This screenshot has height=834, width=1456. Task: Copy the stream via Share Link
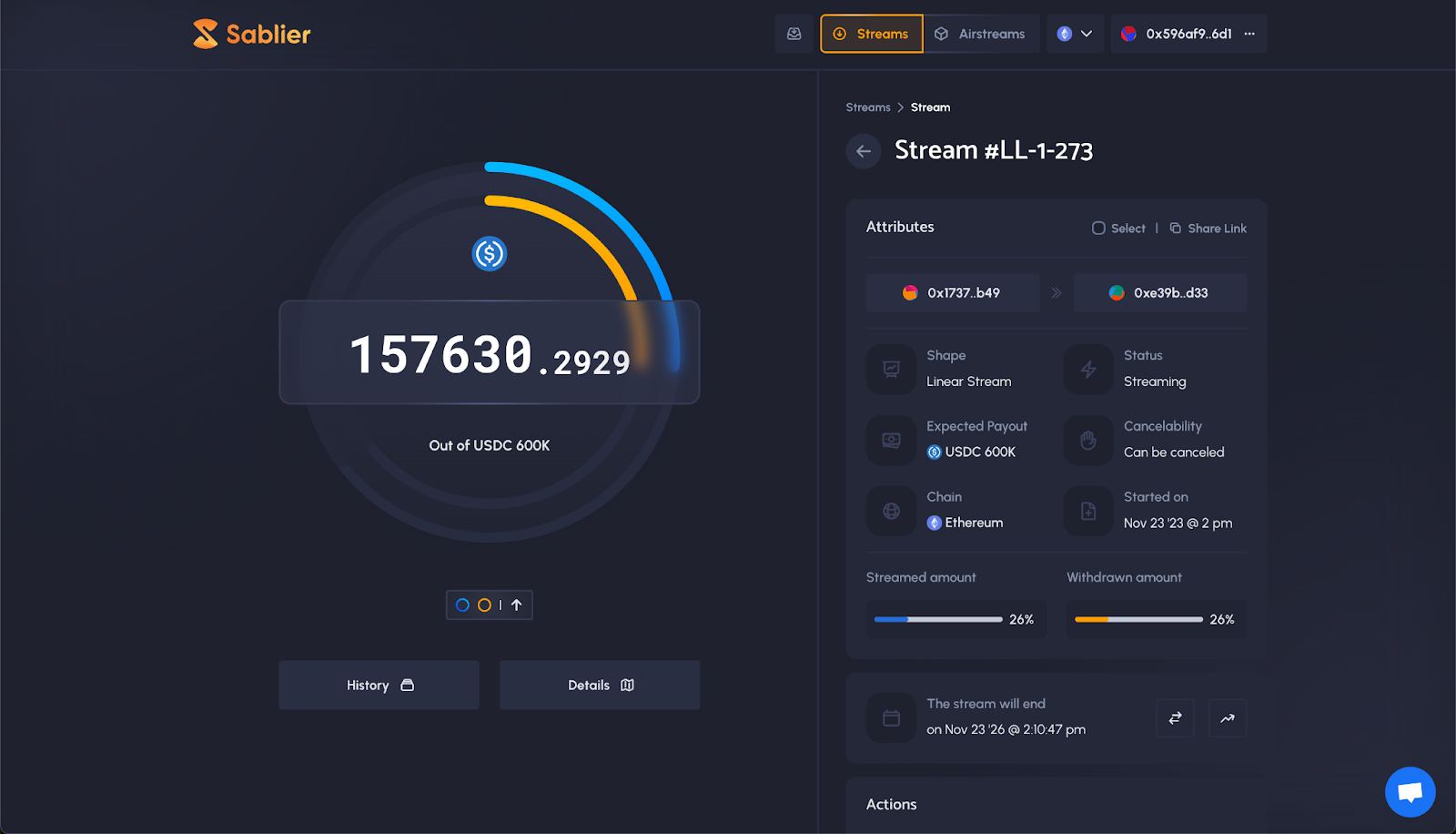[x=1208, y=229]
